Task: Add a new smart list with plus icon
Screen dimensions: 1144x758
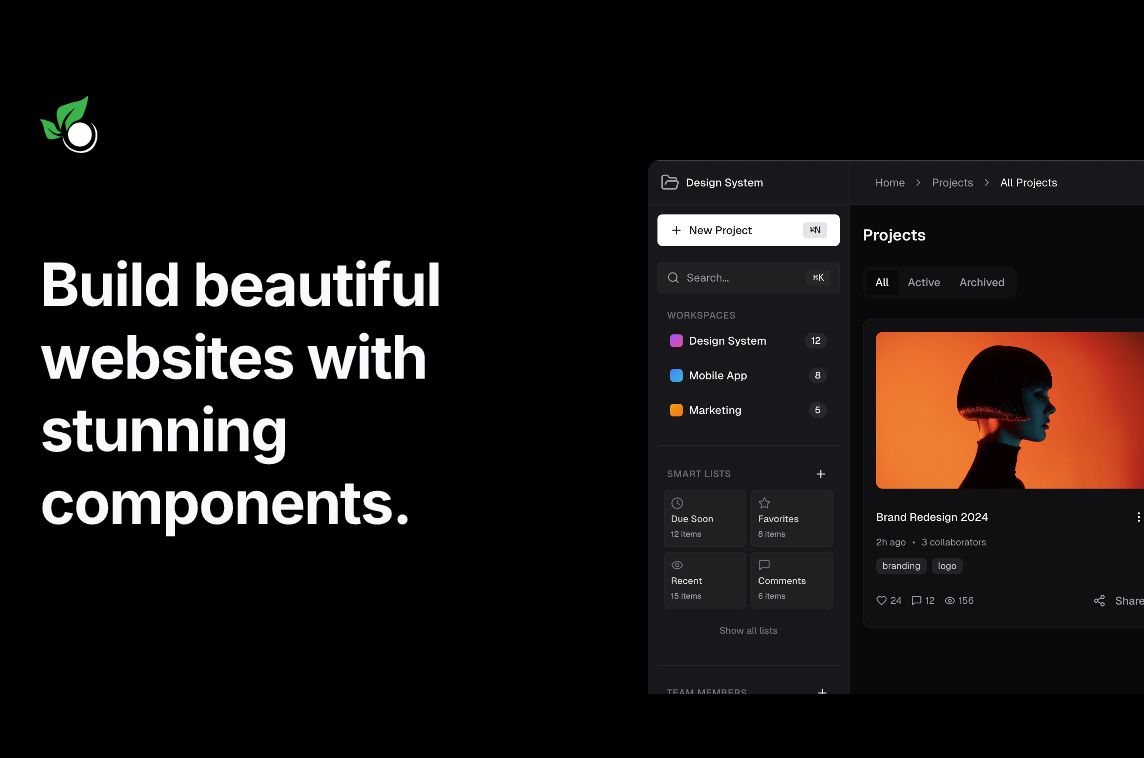Action: pos(821,474)
